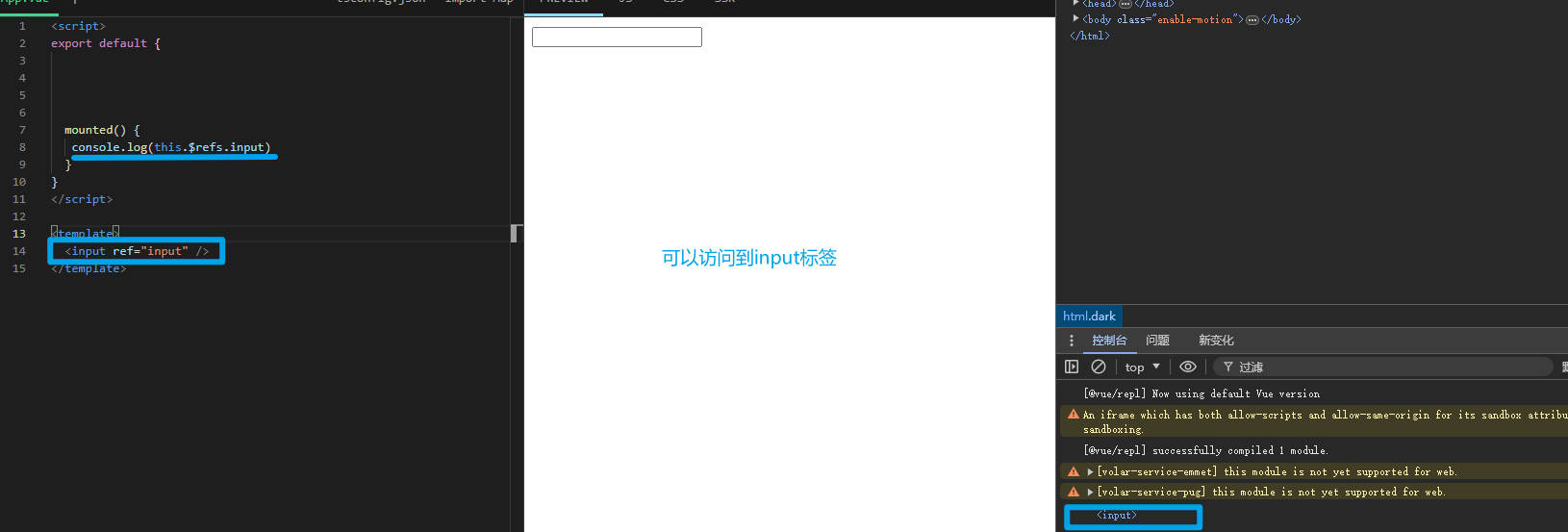Focus the 过滤 console filter field
This screenshot has width=1568, height=532.
pos(1384,367)
